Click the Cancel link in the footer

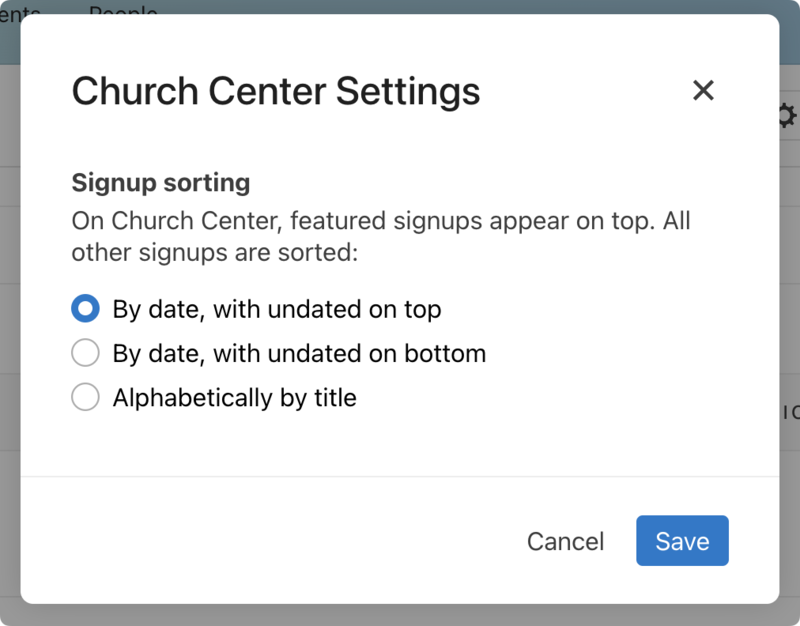[565, 541]
